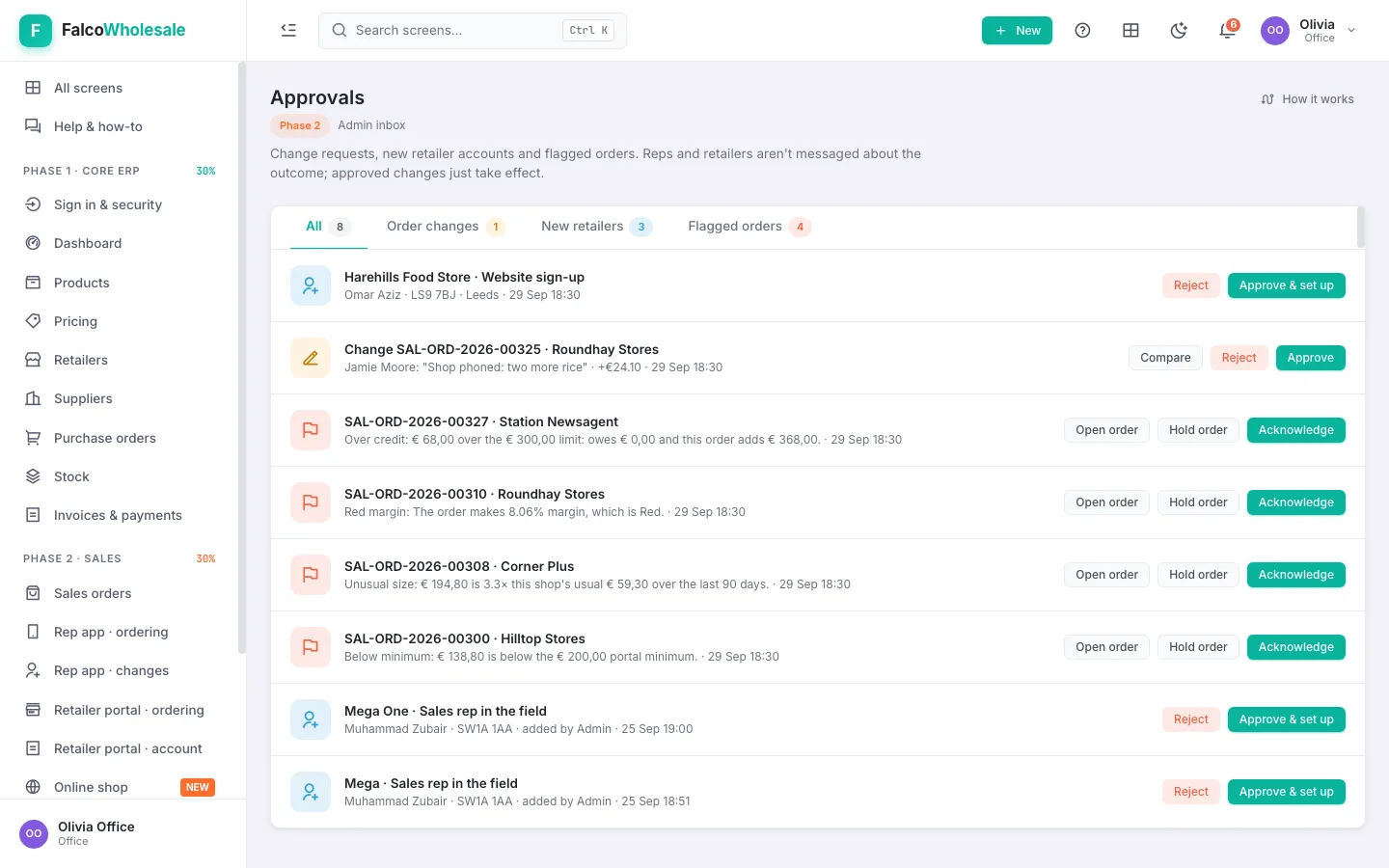Open Rep app · ordering

coord(121,632)
